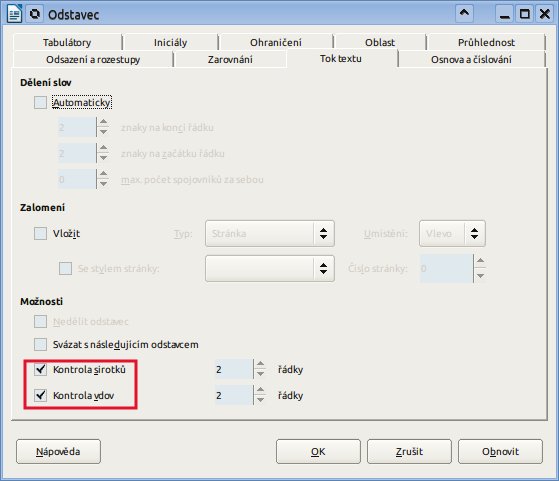Open Osnova a číslování tab
Viewport: 559px width, 481px height.
[471, 59]
